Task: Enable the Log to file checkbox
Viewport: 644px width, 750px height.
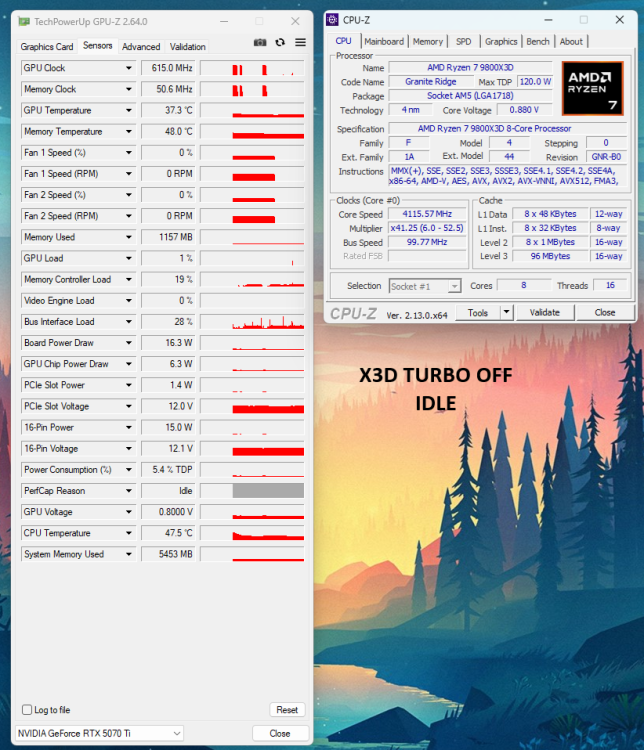Action: 27,709
